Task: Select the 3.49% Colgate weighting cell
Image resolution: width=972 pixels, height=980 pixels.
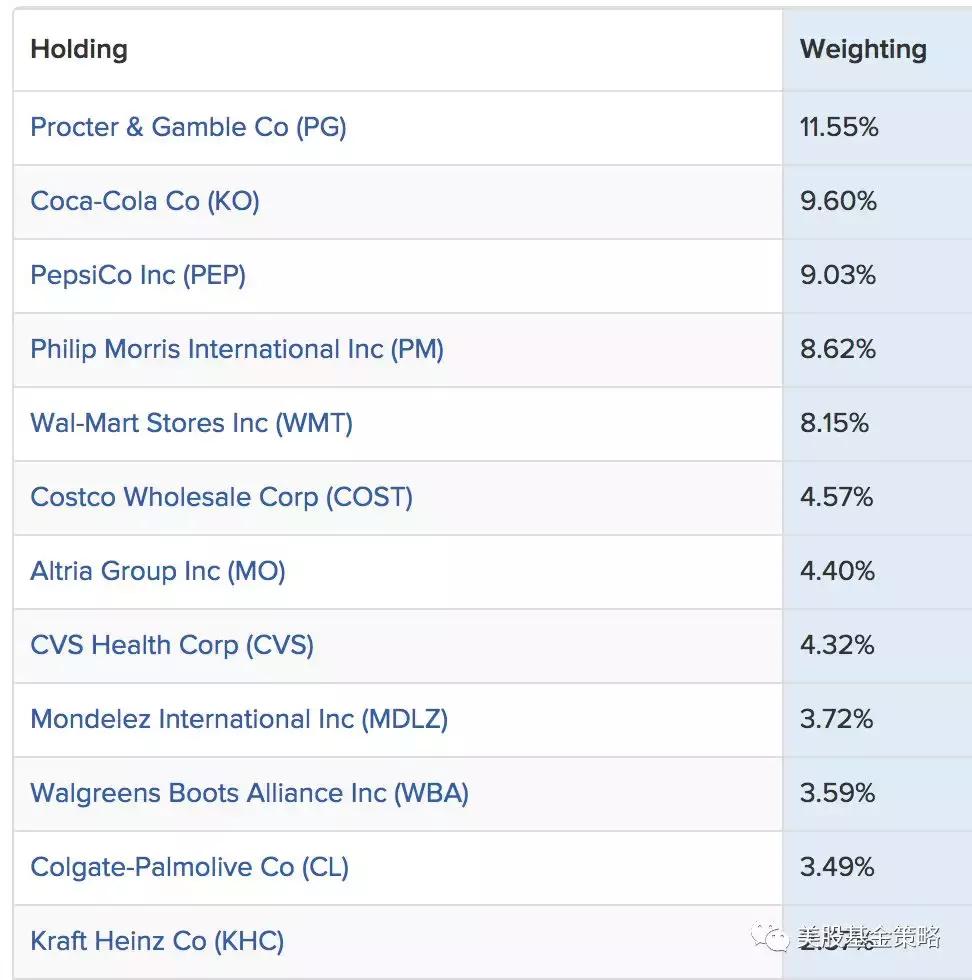Action: [837, 868]
